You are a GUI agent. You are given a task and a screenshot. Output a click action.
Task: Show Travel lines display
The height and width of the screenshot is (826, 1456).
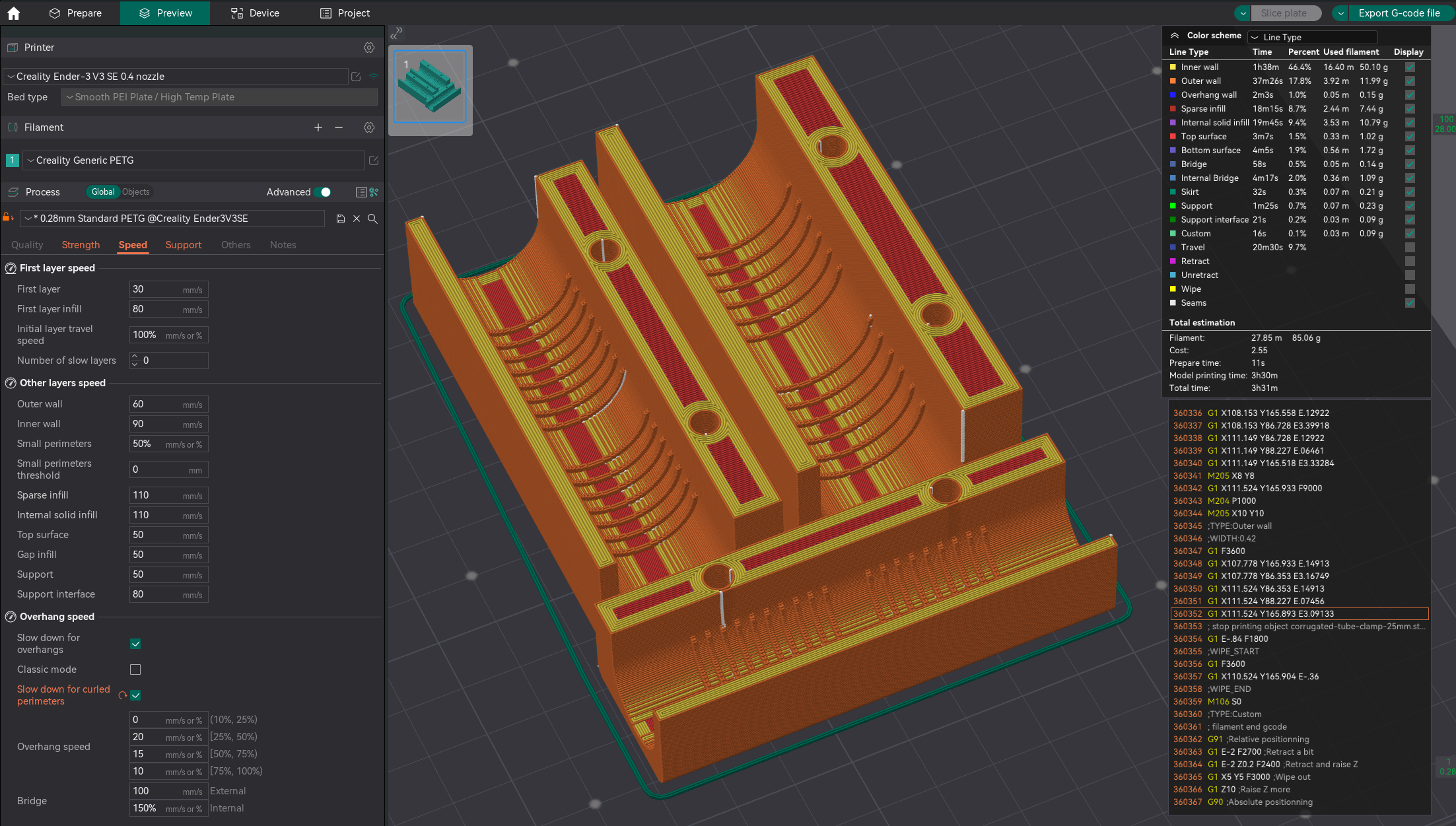[x=1410, y=248]
